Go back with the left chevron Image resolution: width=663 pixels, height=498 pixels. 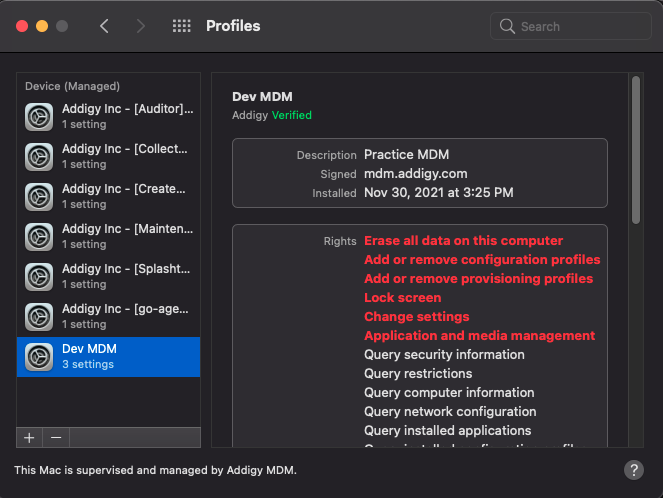pyautogui.click(x=104, y=26)
